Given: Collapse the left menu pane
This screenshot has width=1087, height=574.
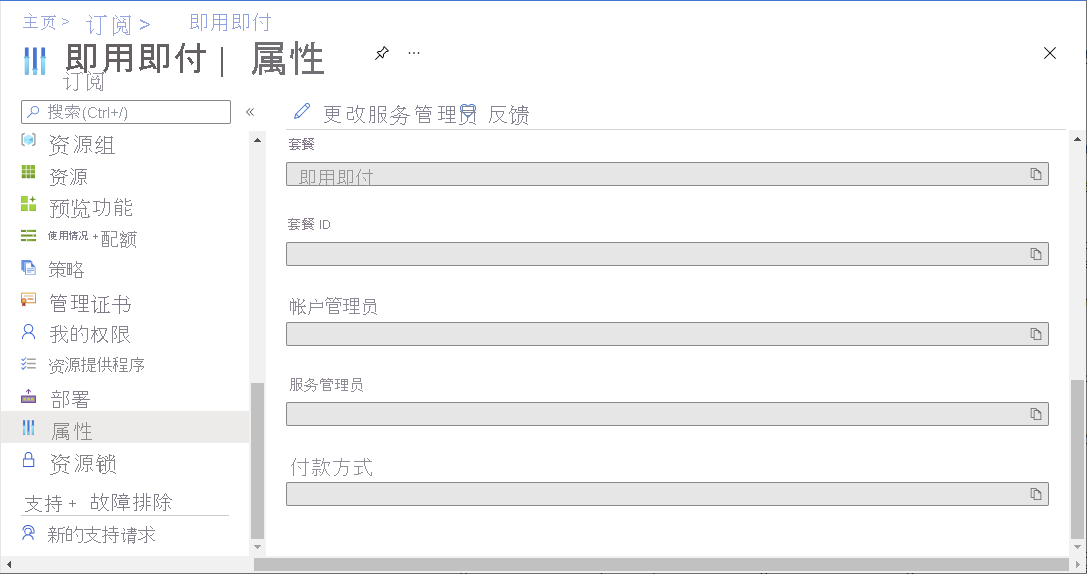Looking at the screenshot, I should pyautogui.click(x=250, y=112).
